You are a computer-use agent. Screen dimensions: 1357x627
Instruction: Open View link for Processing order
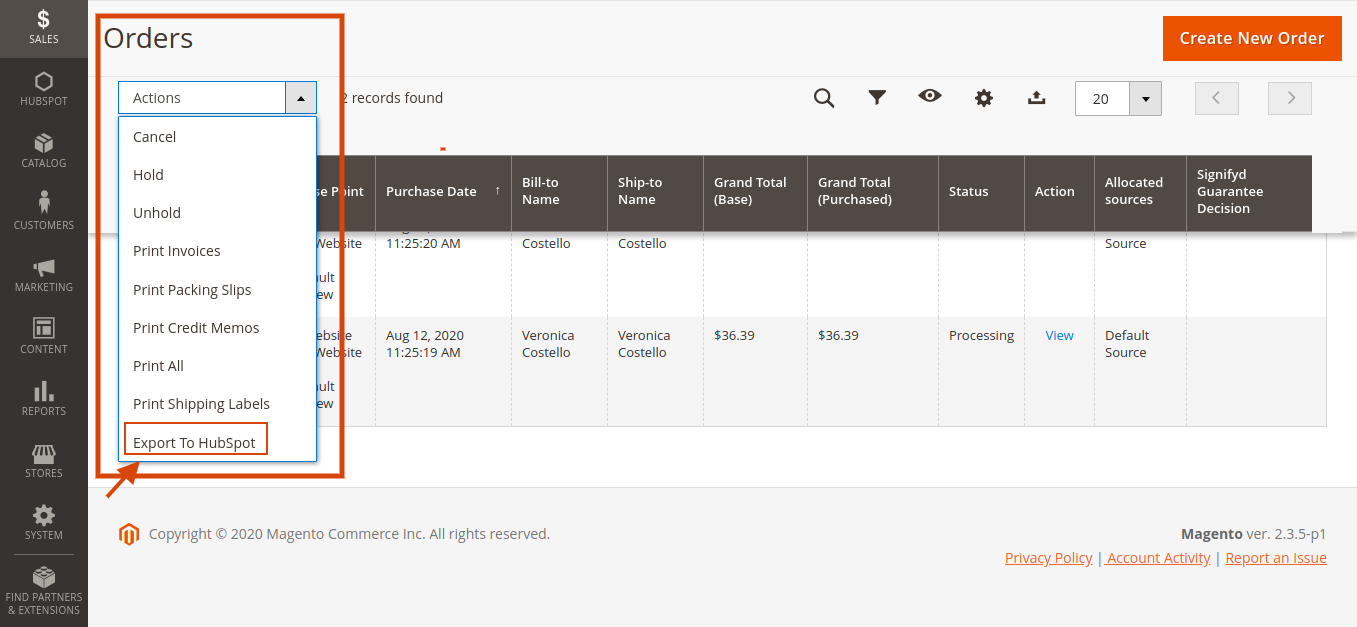tap(1059, 336)
